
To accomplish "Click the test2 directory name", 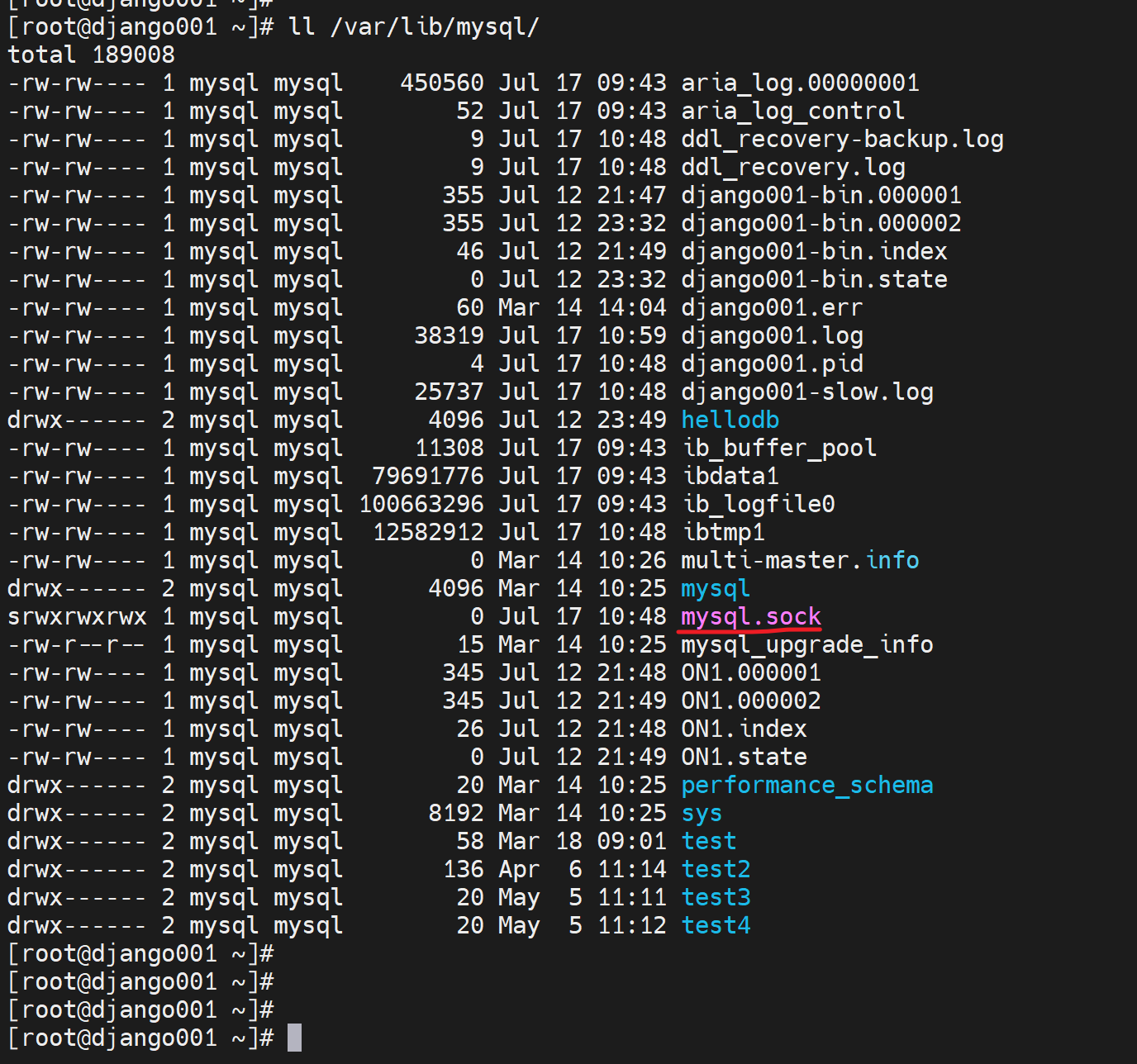I will 716,870.
